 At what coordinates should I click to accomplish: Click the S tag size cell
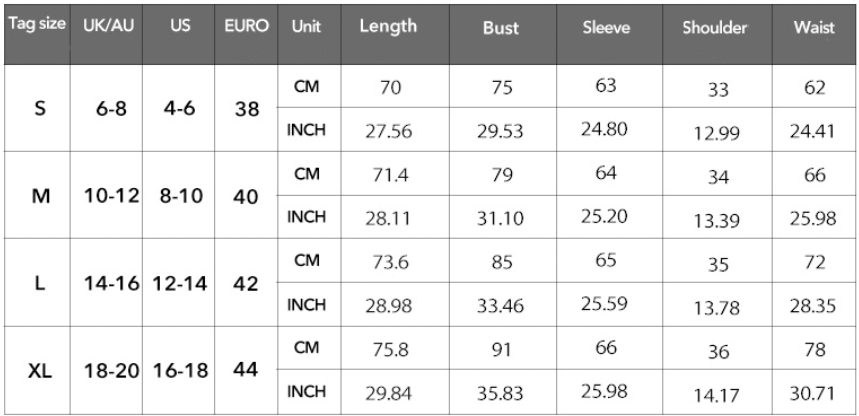[x=39, y=109]
